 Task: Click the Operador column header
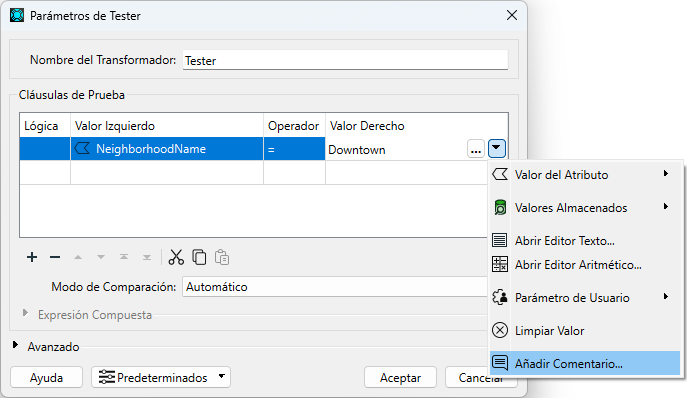294,126
